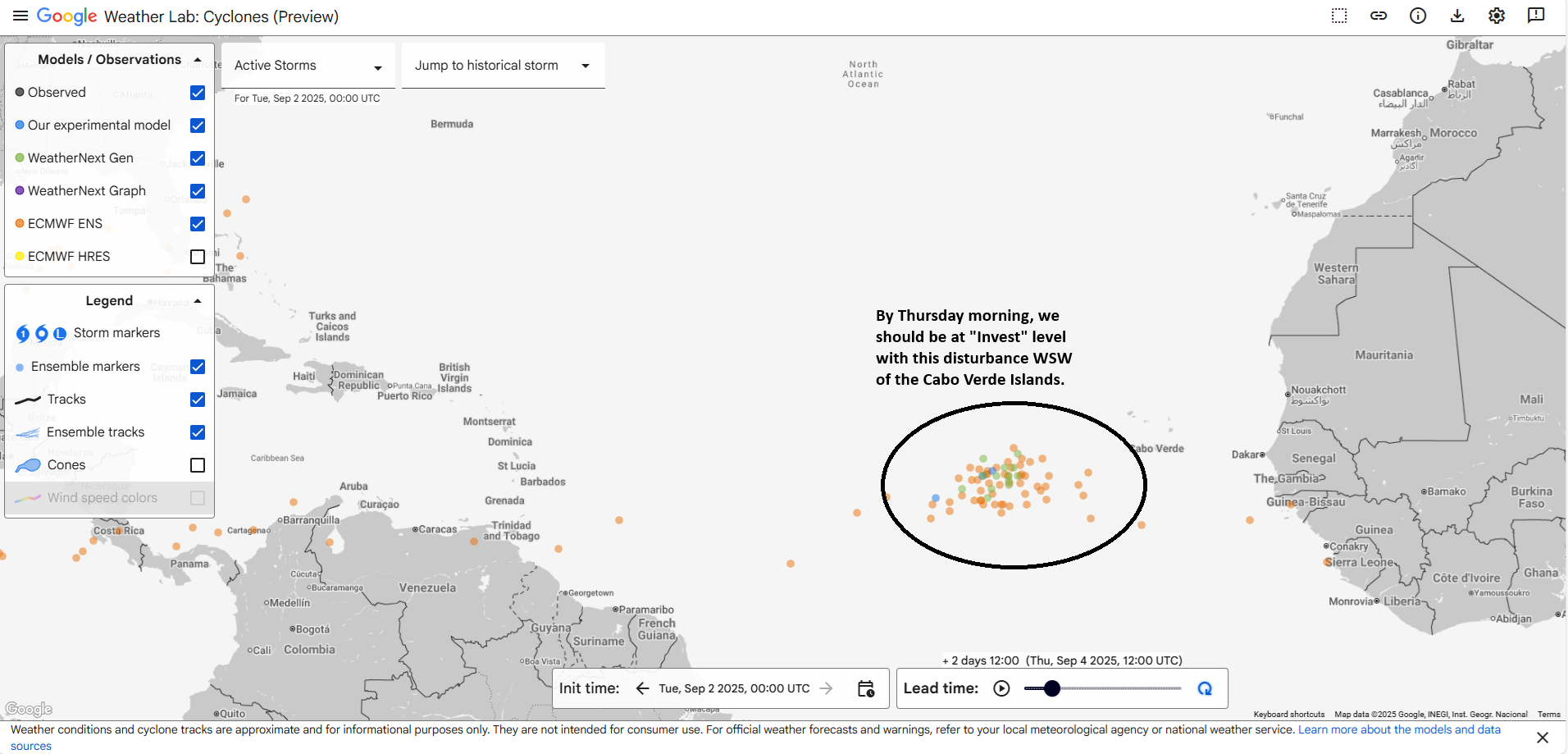The height and width of the screenshot is (754, 1568).
Task: Uncheck WeatherNext Graph model
Action: click(198, 191)
